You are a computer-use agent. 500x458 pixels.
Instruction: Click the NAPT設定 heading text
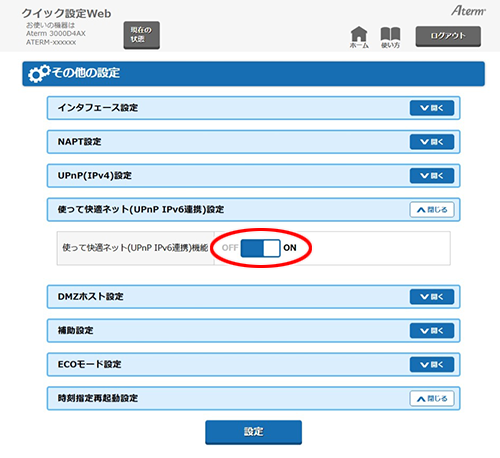79,142
